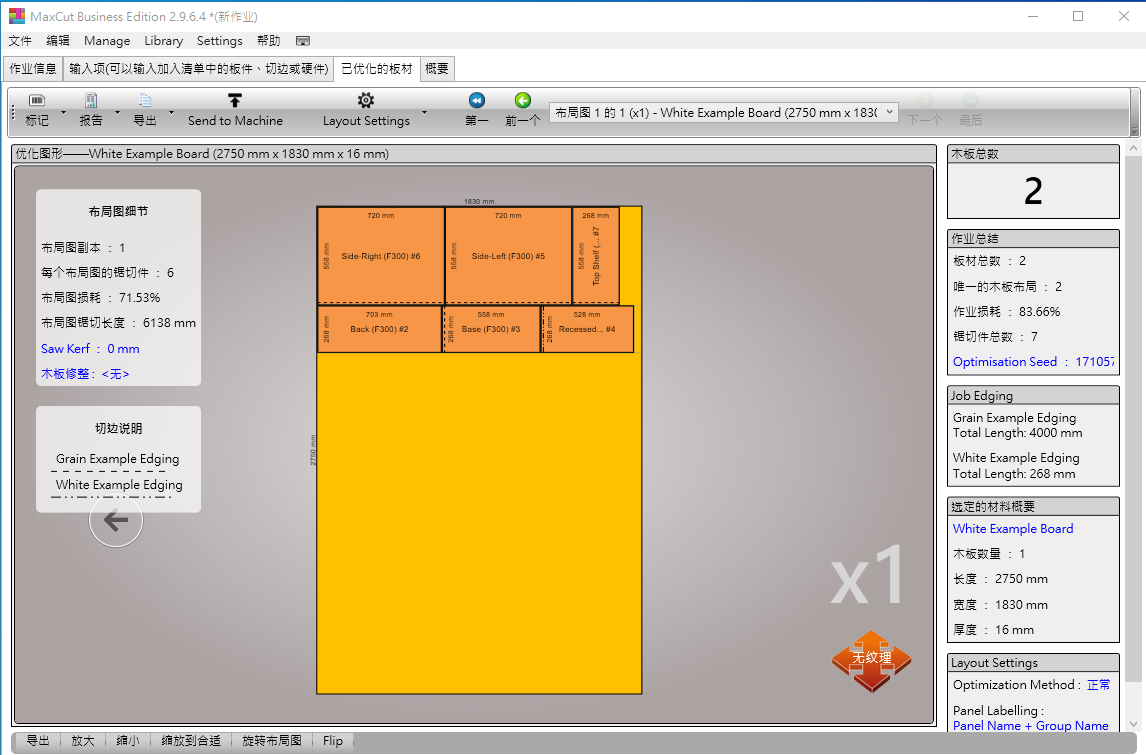Expand the dropdown arrow beside Layout Settings
Image resolution: width=1146 pixels, height=755 pixels.
click(424, 112)
